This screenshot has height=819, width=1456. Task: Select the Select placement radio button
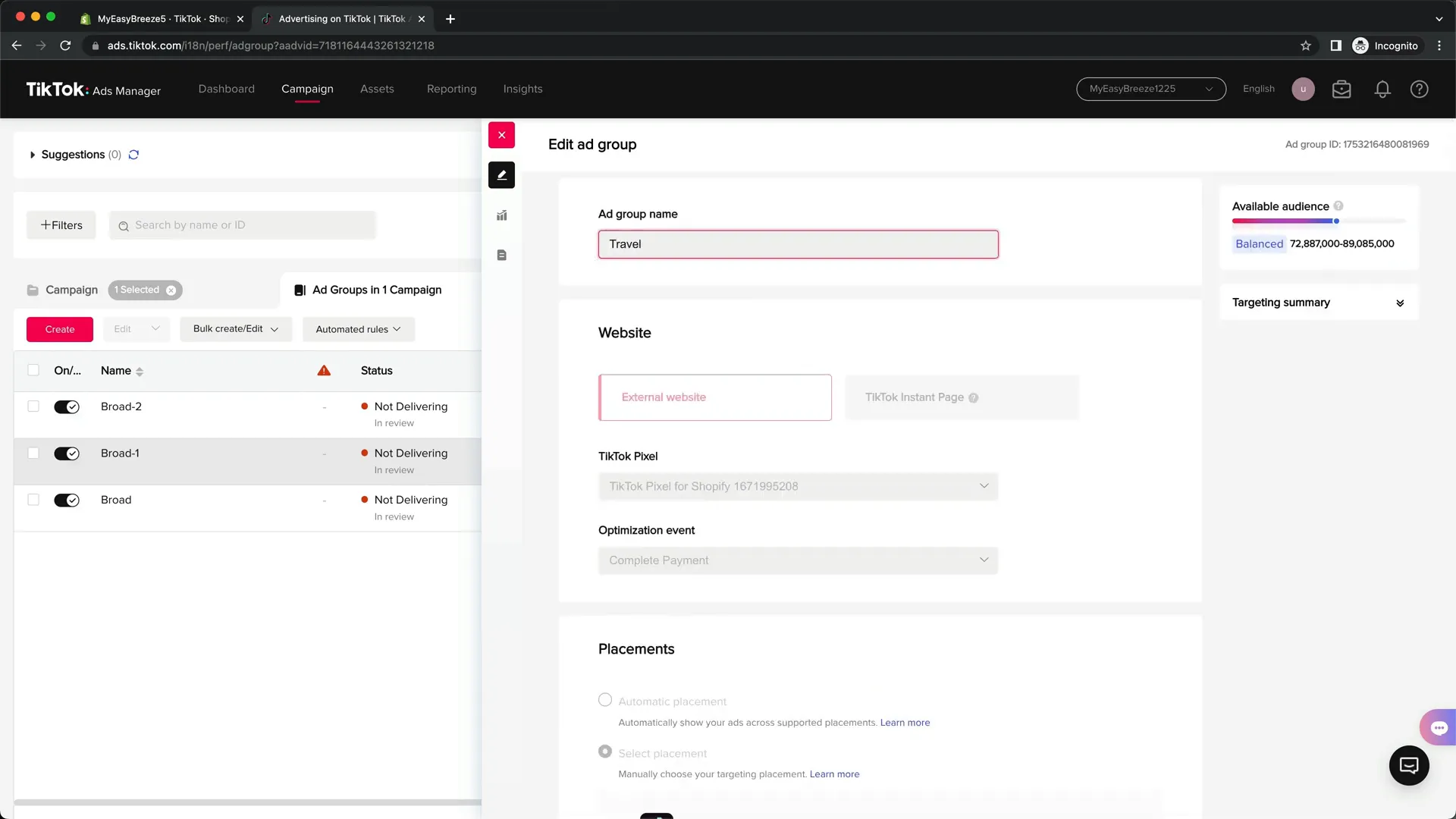[605, 752]
